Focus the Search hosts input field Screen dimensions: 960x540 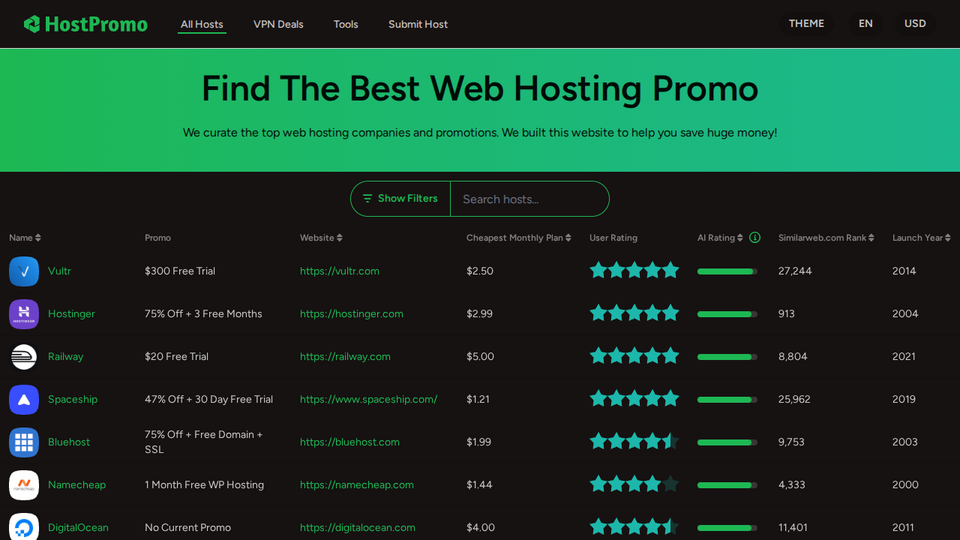click(529, 199)
